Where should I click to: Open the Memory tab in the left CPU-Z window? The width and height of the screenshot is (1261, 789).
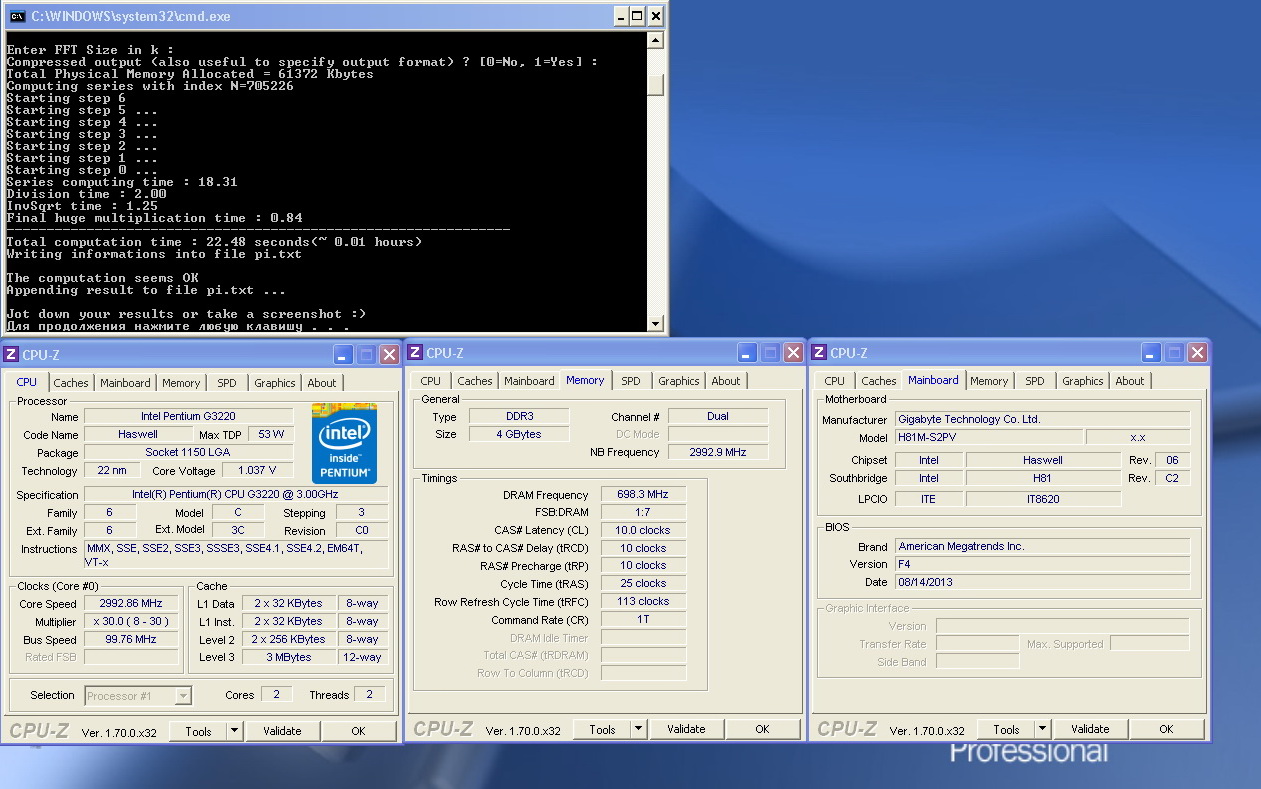point(181,383)
